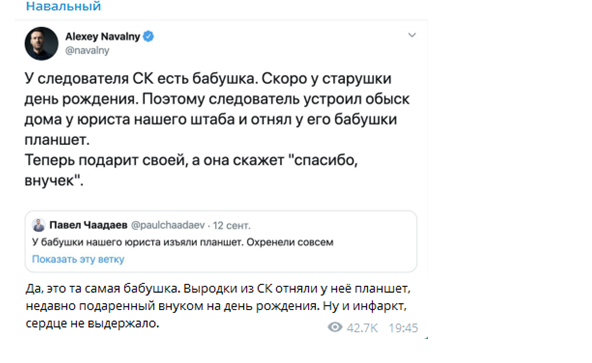
Task: Select the quoted tweet text about планшет
Action: 183,242
